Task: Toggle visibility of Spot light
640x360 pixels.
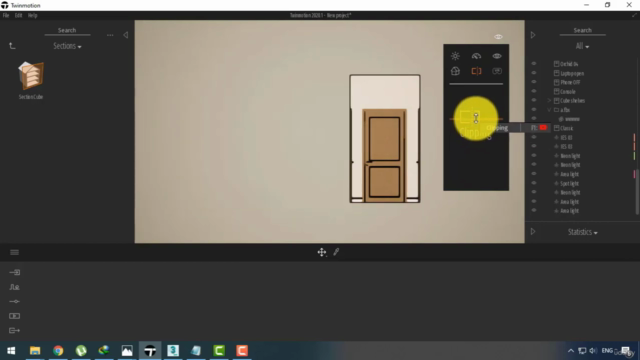Action: (x=534, y=183)
